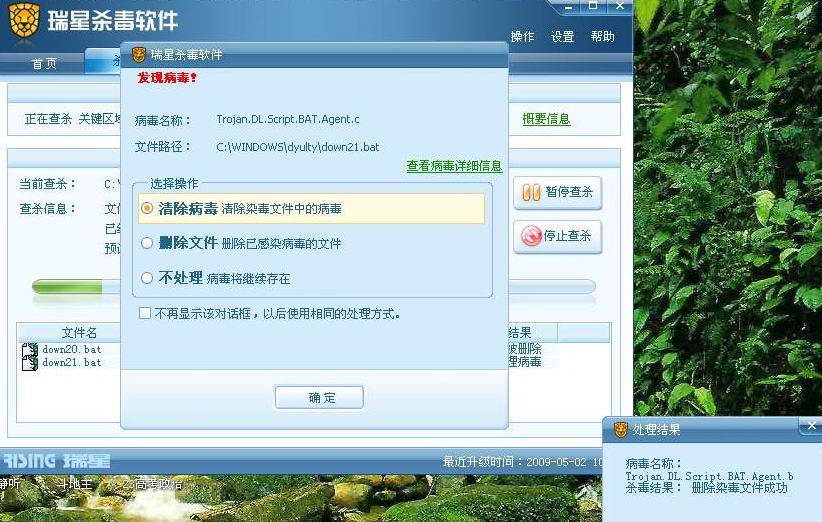Open the 23高考政治 desktop shortcut

click(151, 484)
